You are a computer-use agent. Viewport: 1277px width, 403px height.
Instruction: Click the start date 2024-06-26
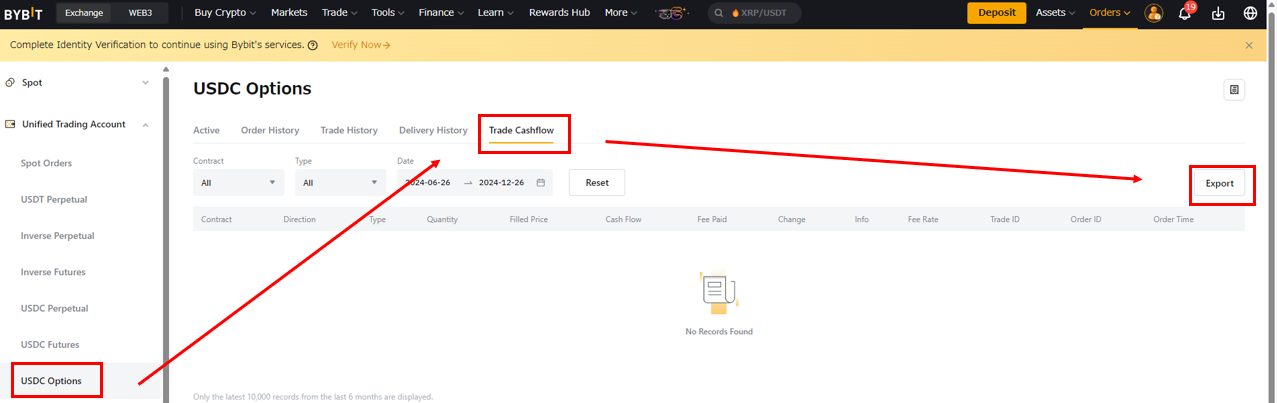point(428,183)
